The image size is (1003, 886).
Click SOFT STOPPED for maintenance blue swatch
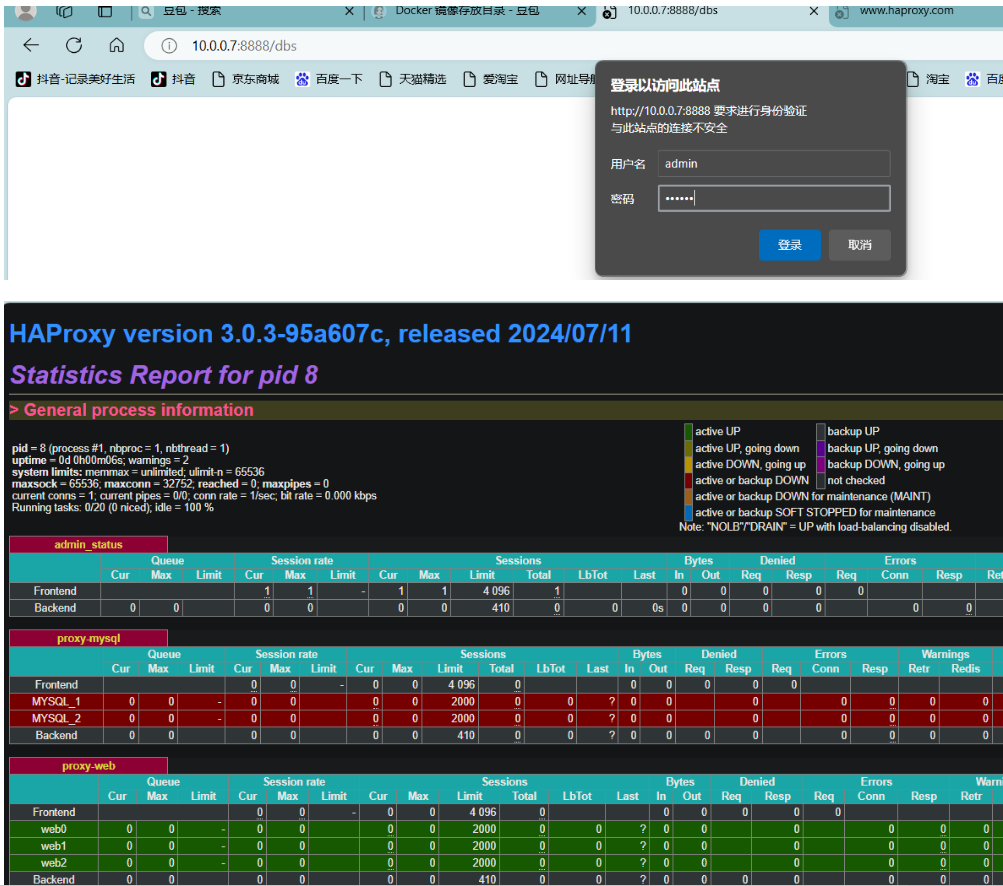coord(688,512)
